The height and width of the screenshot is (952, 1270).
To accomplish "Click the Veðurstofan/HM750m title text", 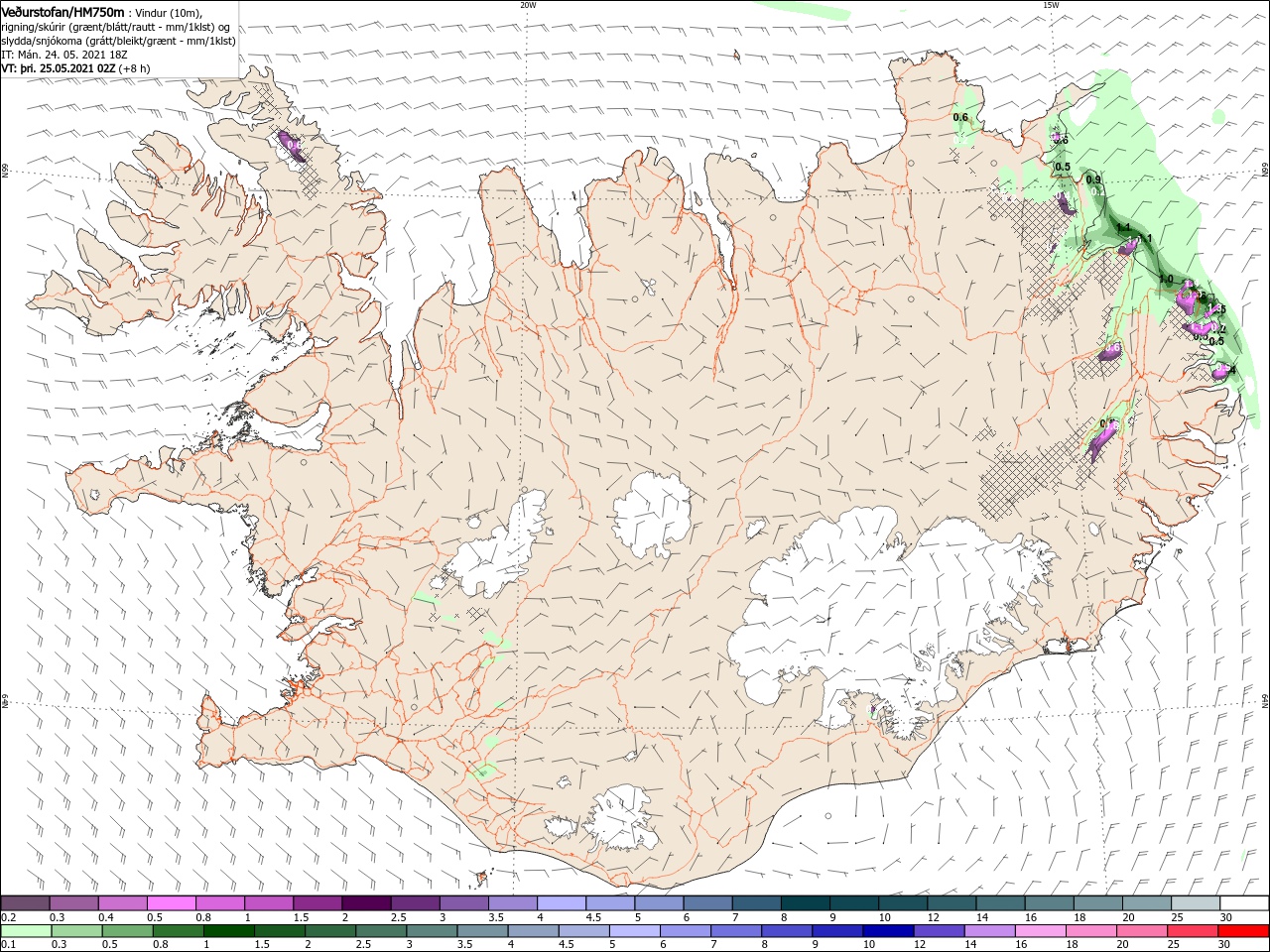I will pos(63,12).
